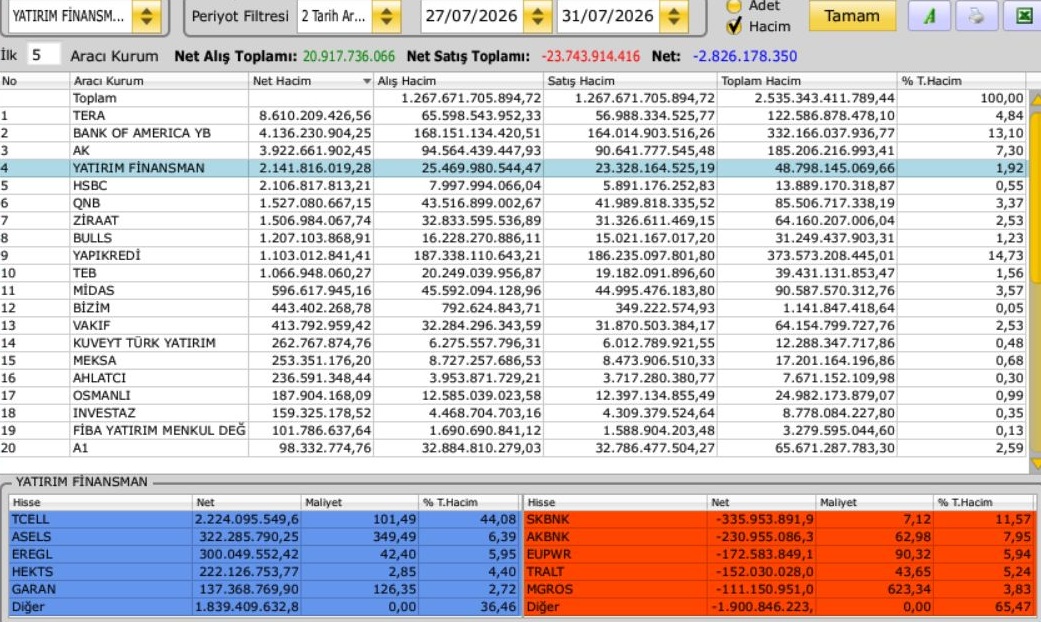Click the Maliyet header in the red sell panel
The height and width of the screenshot is (622, 1041).
pyautogui.click(x=874, y=503)
